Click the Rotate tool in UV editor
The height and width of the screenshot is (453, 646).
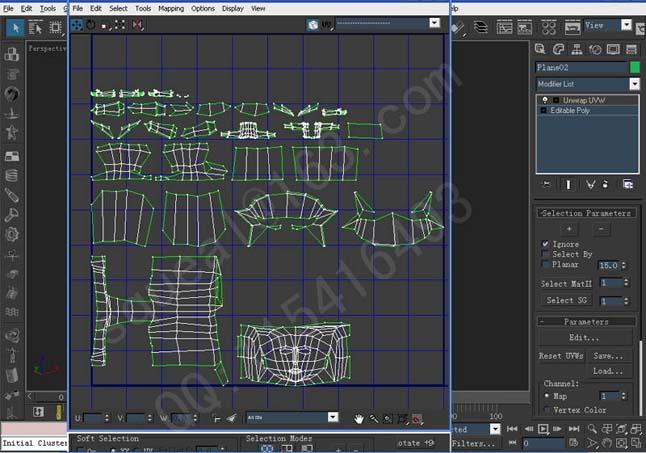tap(91, 24)
